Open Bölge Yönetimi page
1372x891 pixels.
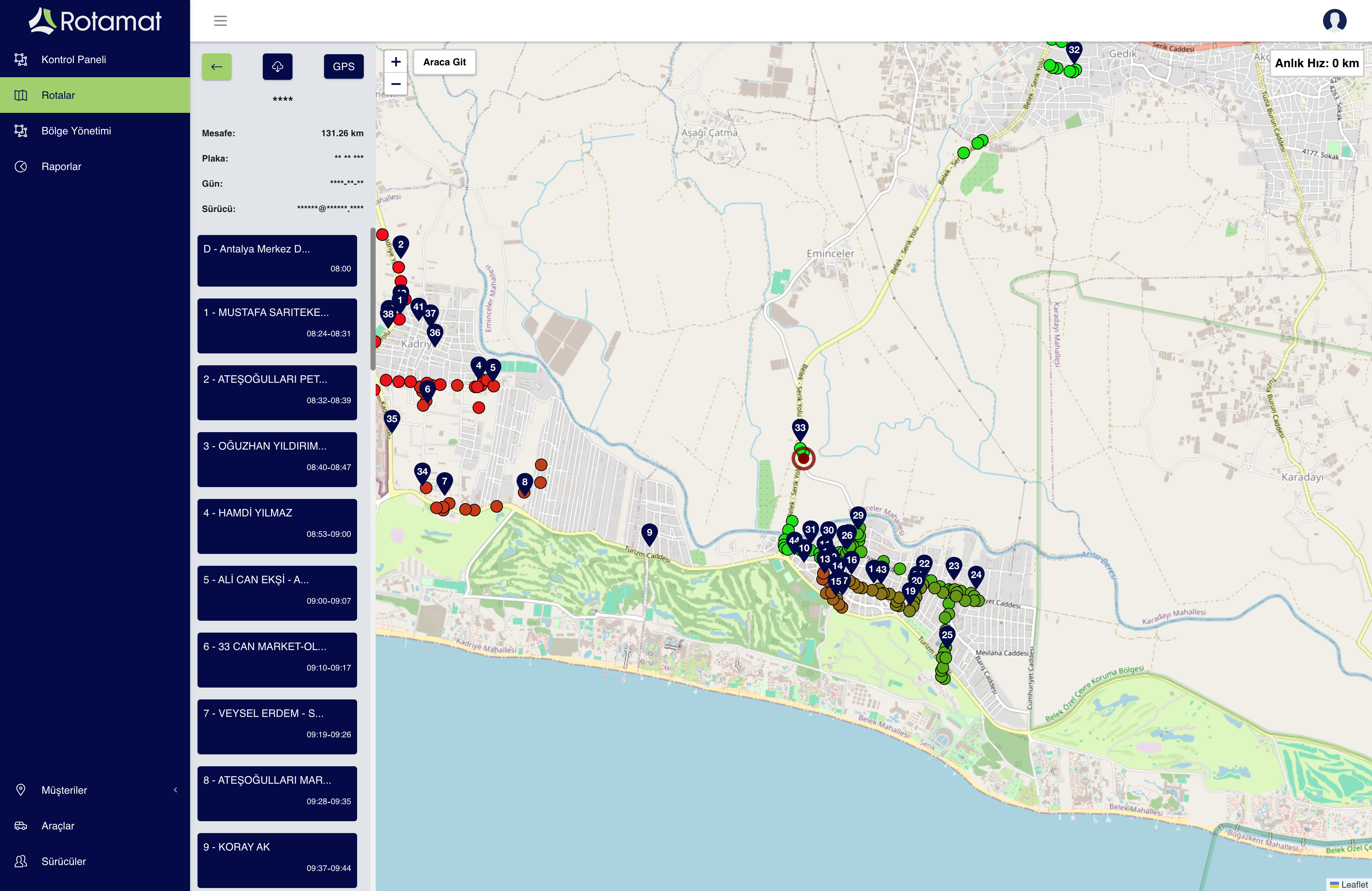[x=95, y=131]
